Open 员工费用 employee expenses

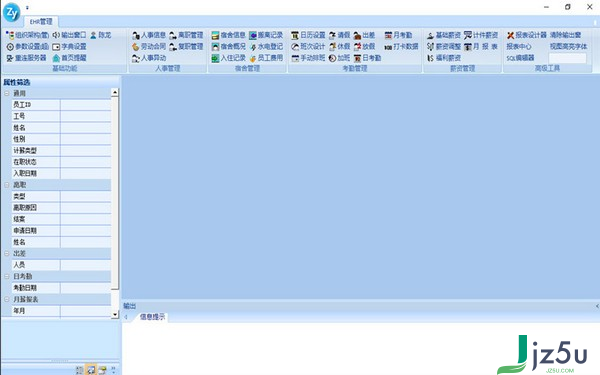pos(266,58)
